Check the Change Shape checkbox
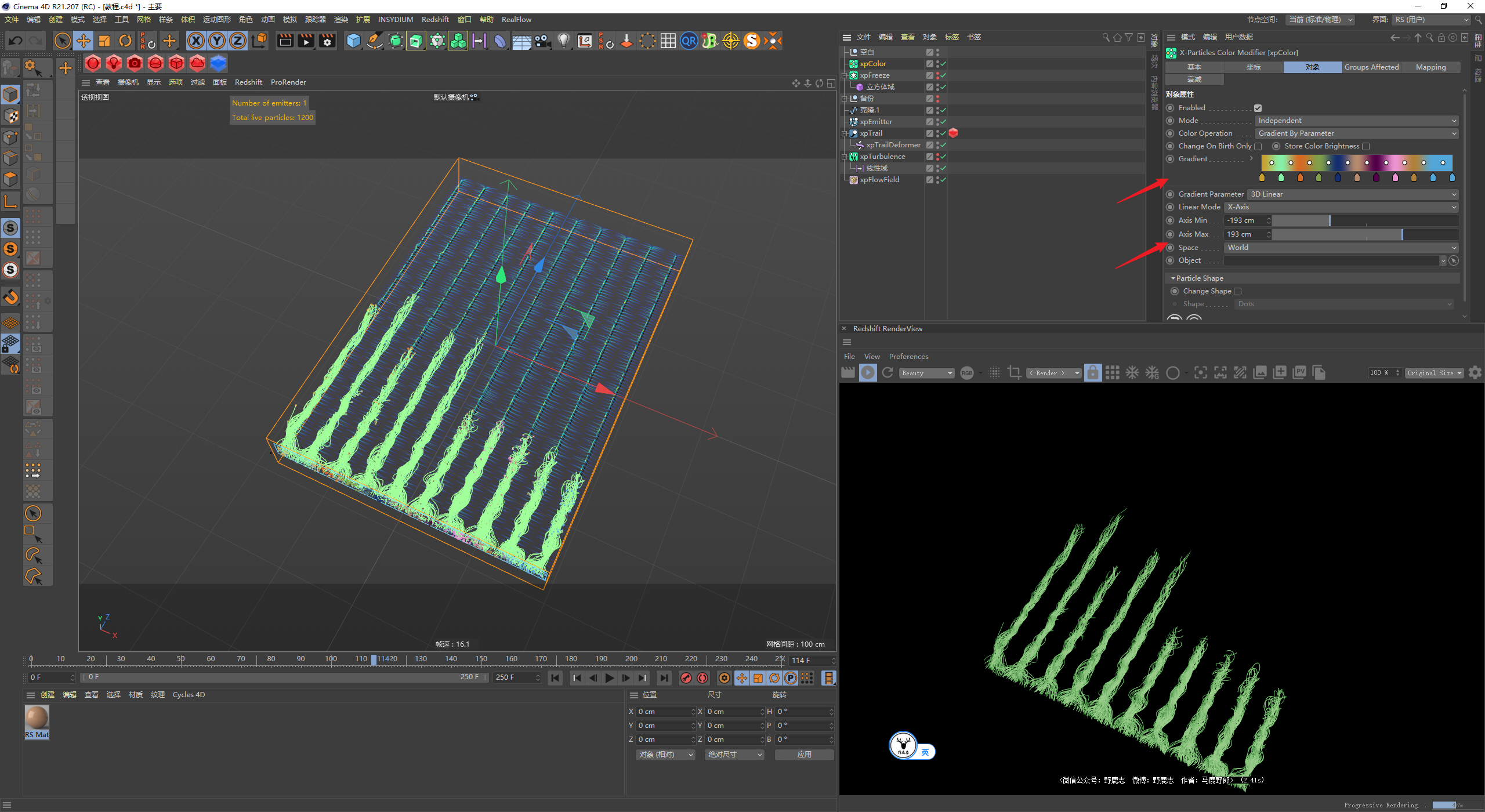Screen dimensions: 1485x812 pos(1237,291)
